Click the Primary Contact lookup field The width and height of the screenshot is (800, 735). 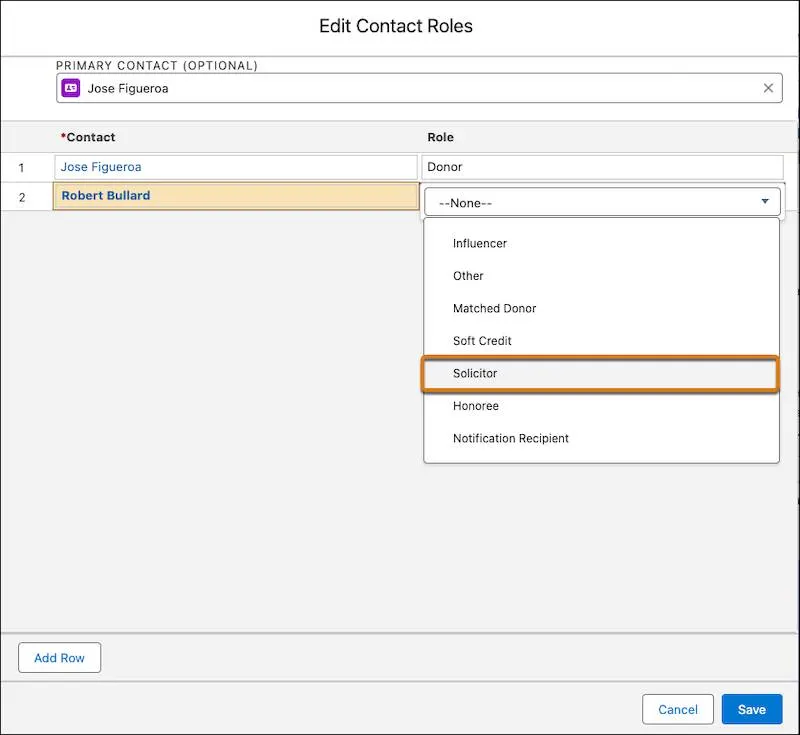tap(419, 88)
